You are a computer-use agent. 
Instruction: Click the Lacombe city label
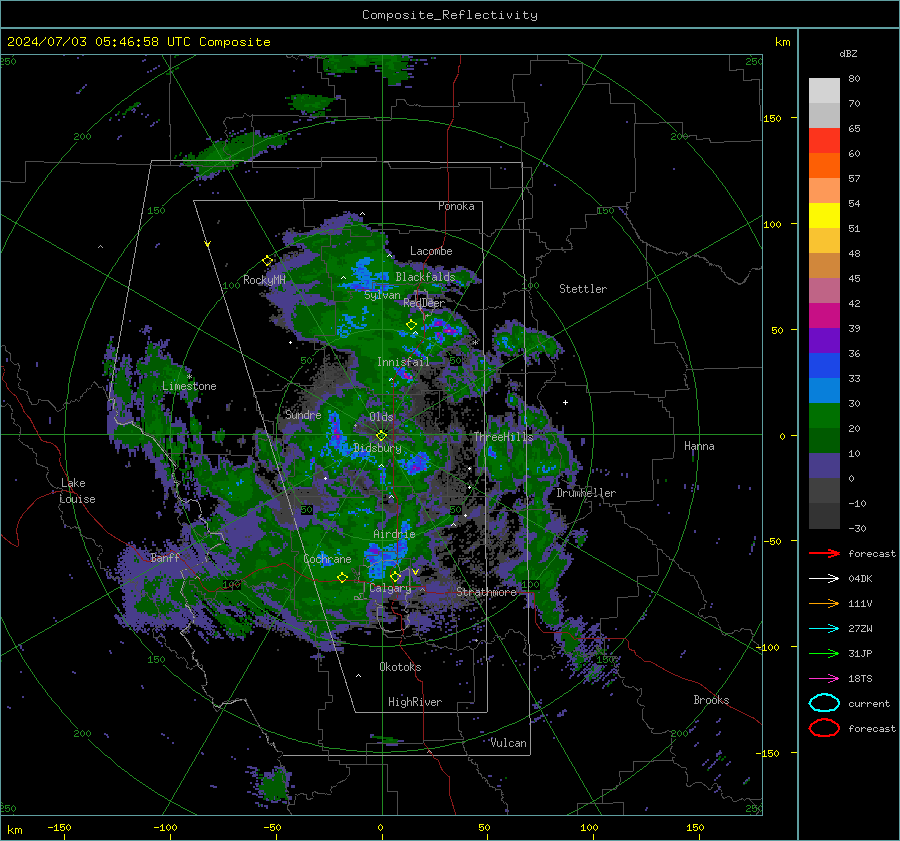[431, 251]
